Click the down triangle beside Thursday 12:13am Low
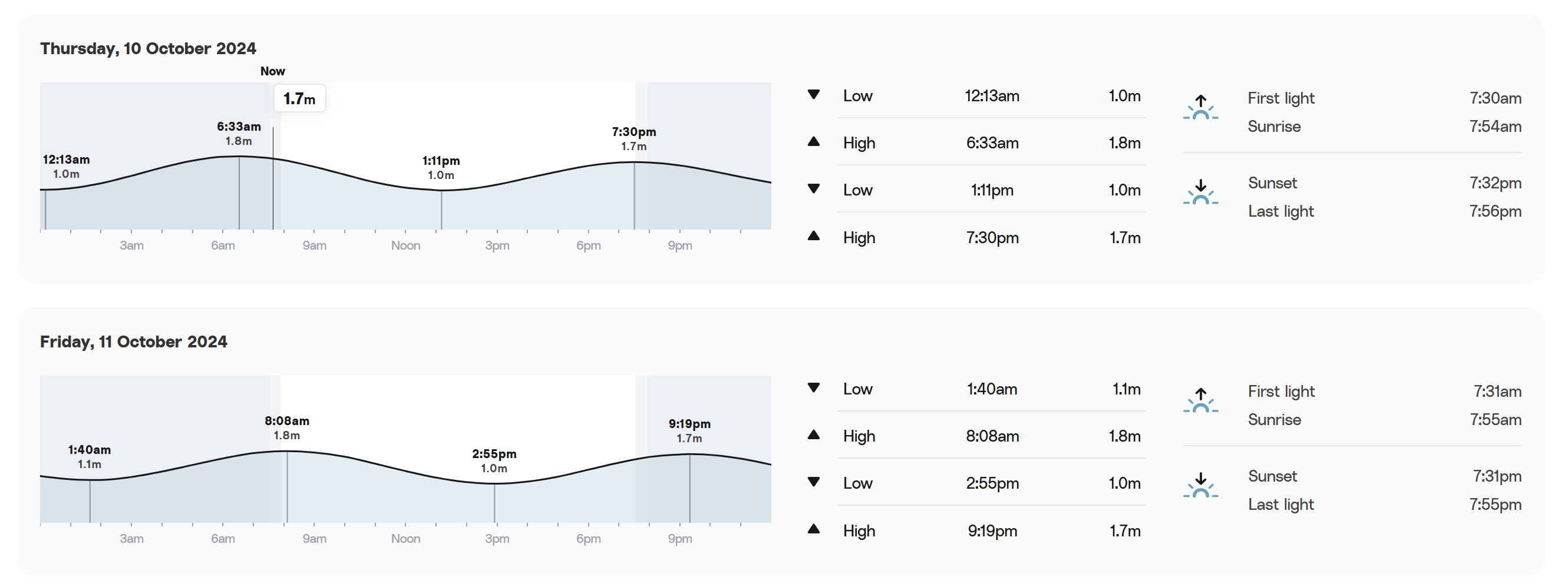 813,95
